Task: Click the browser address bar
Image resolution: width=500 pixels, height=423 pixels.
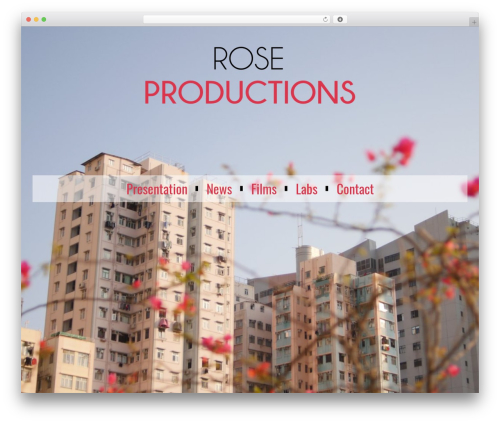Action: coord(236,20)
